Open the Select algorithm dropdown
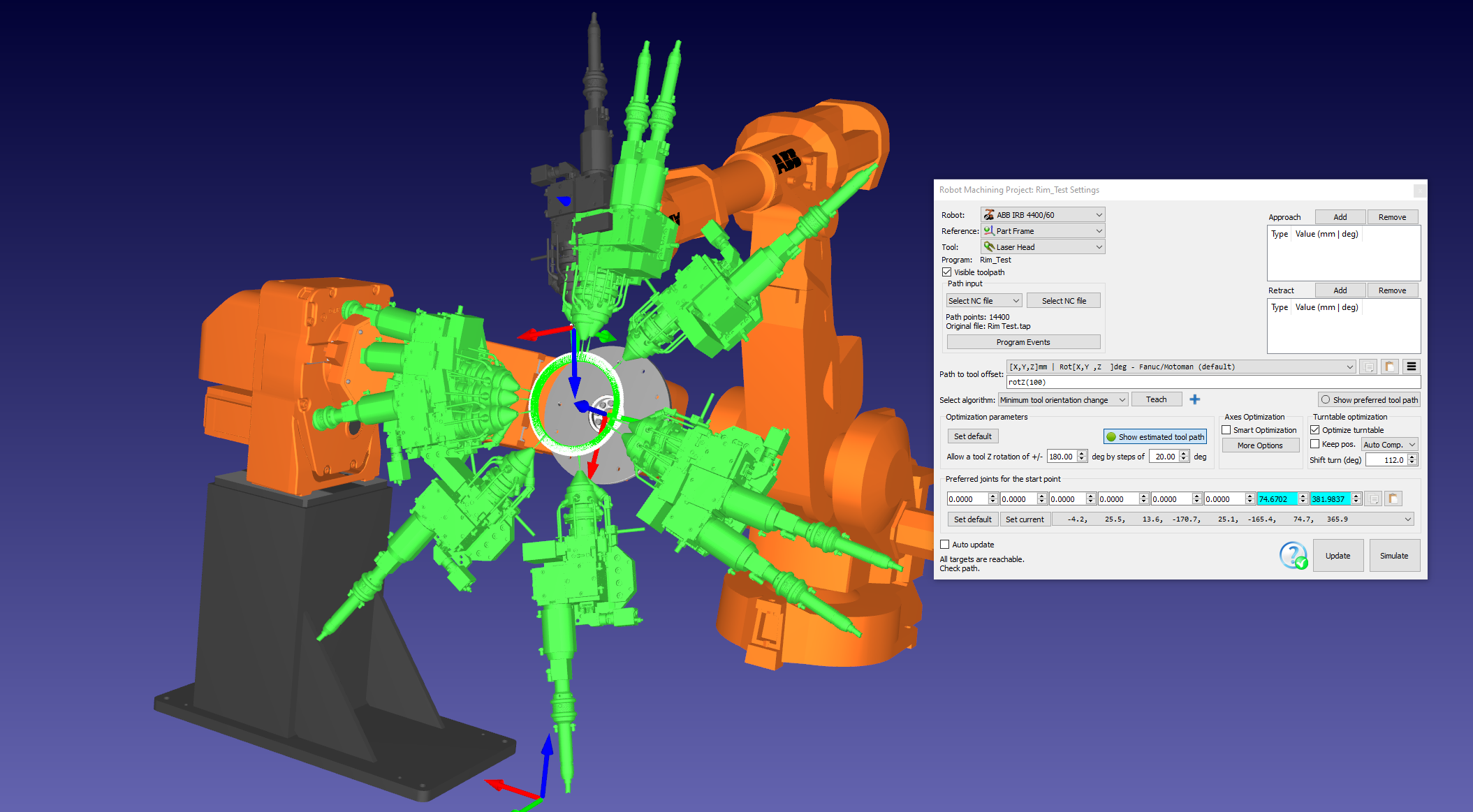The height and width of the screenshot is (812, 1473). tap(1062, 400)
